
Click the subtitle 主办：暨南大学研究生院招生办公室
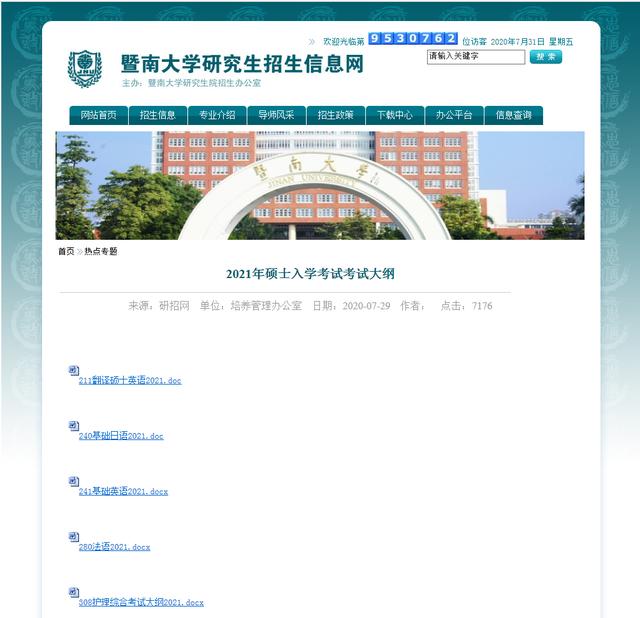(191, 83)
